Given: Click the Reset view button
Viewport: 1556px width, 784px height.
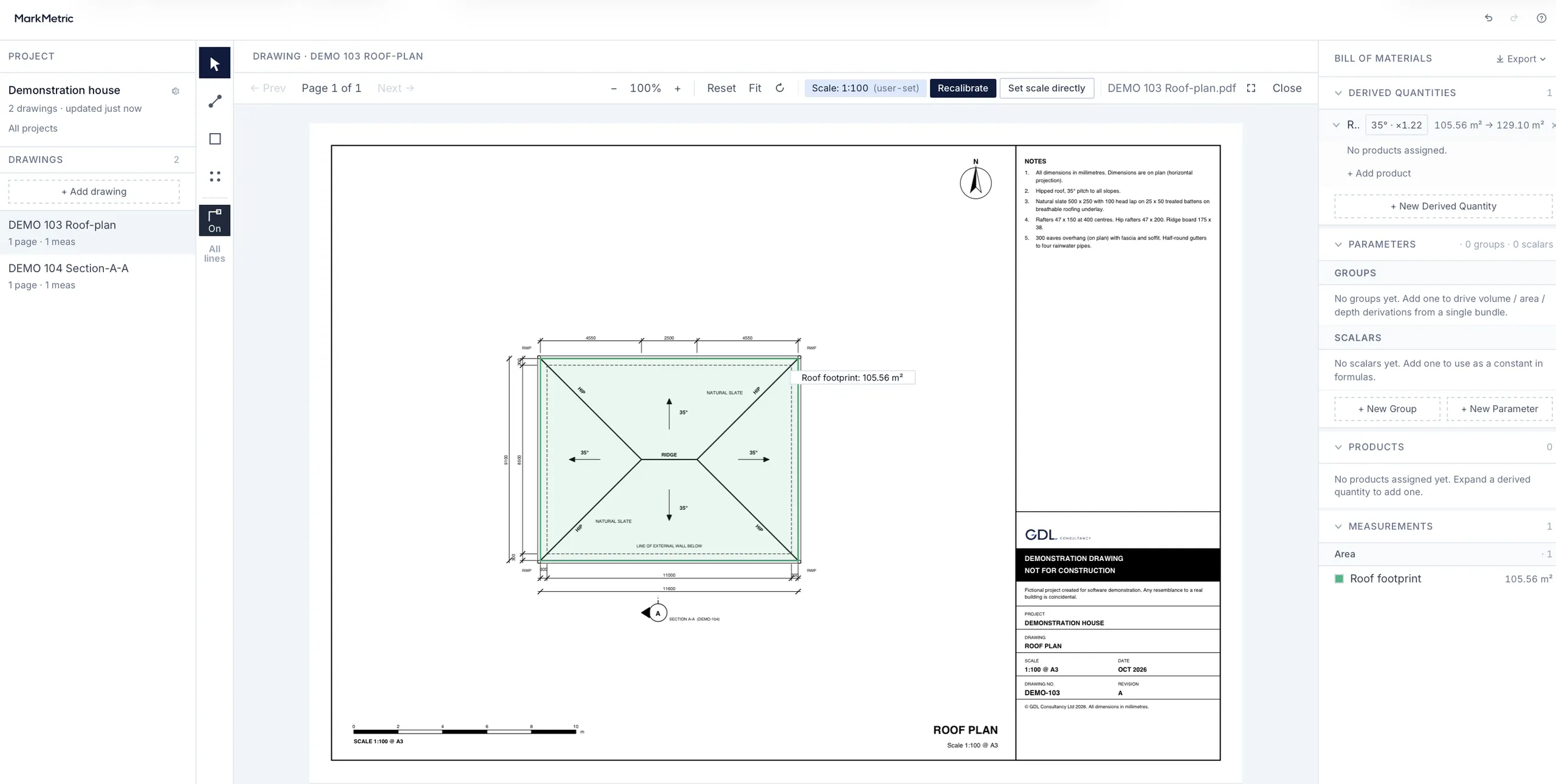Looking at the screenshot, I should pyautogui.click(x=721, y=88).
